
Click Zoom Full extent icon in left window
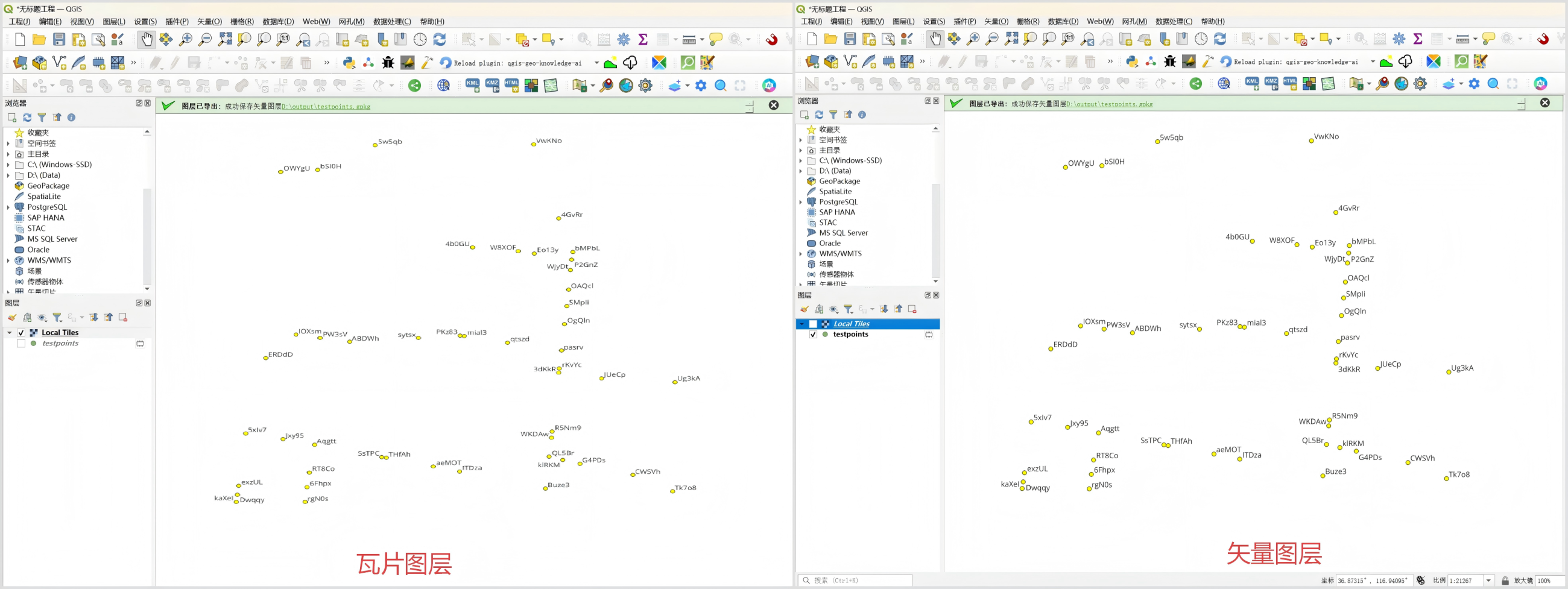click(224, 40)
